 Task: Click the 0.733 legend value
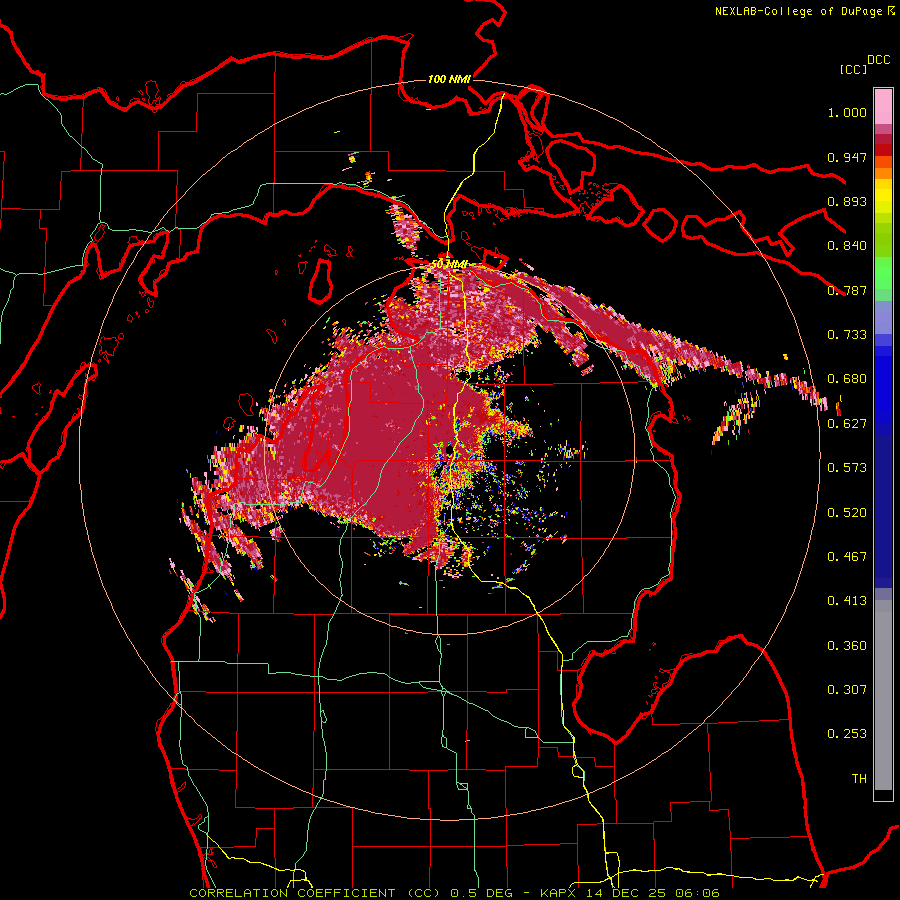tap(847, 335)
